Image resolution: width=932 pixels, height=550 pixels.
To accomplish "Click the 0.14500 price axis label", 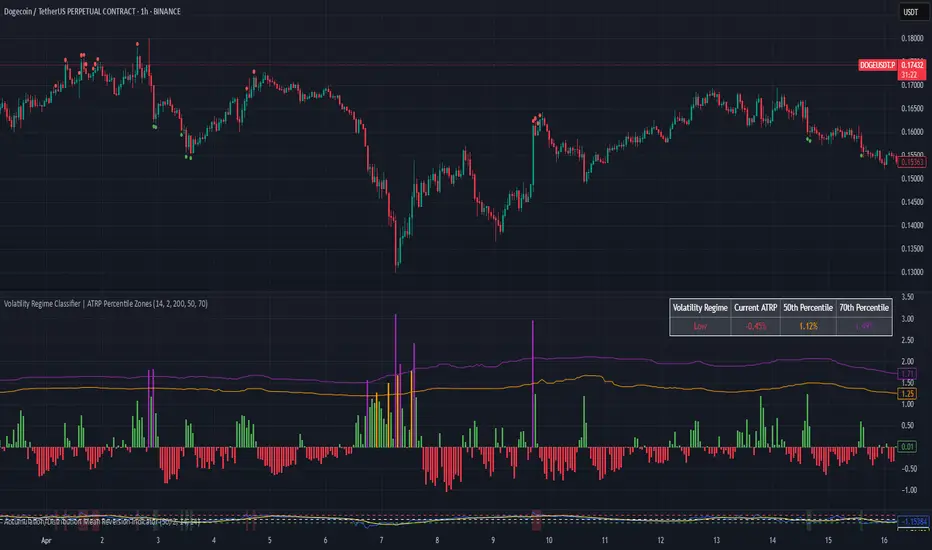I will click(912, 202).
